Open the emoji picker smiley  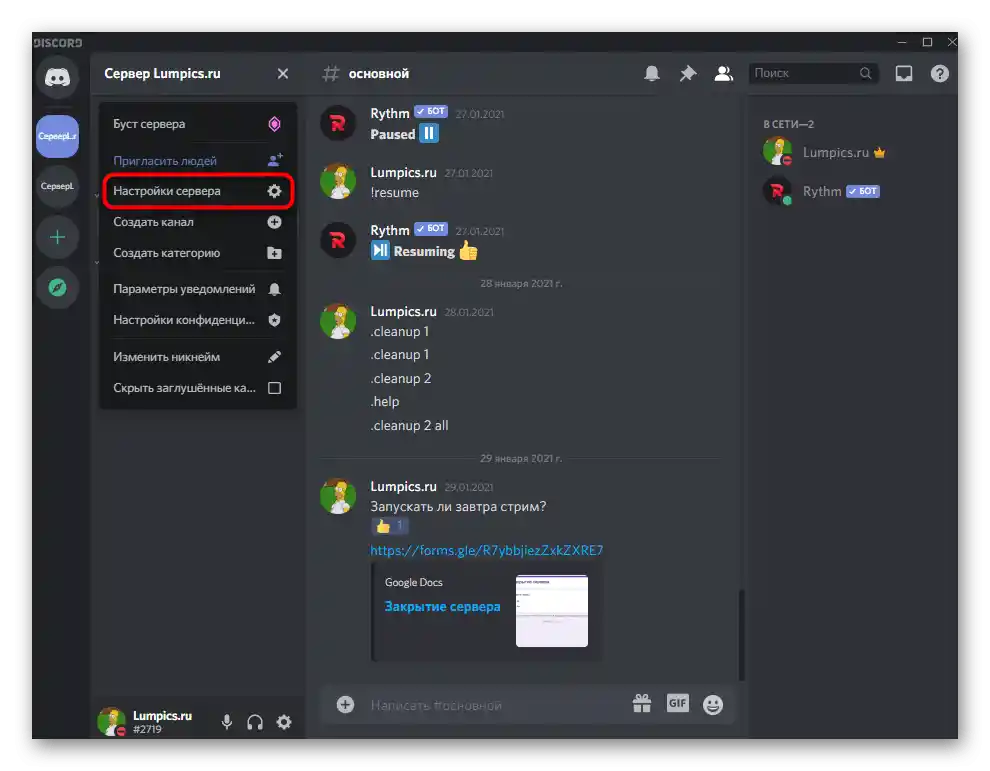(713, 704)
